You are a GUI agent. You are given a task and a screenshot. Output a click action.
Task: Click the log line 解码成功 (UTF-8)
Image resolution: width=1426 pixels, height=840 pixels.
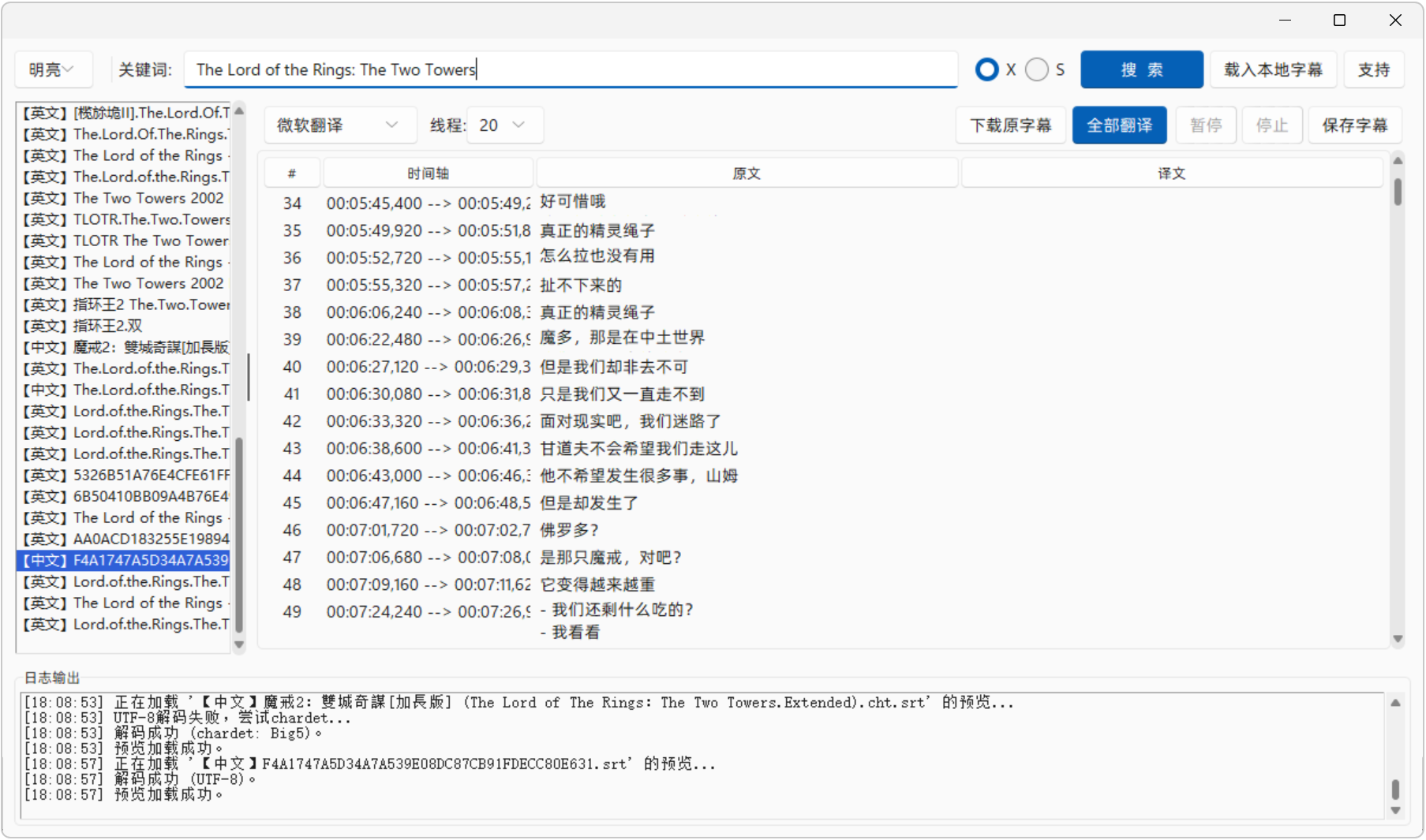coord(140,779)
